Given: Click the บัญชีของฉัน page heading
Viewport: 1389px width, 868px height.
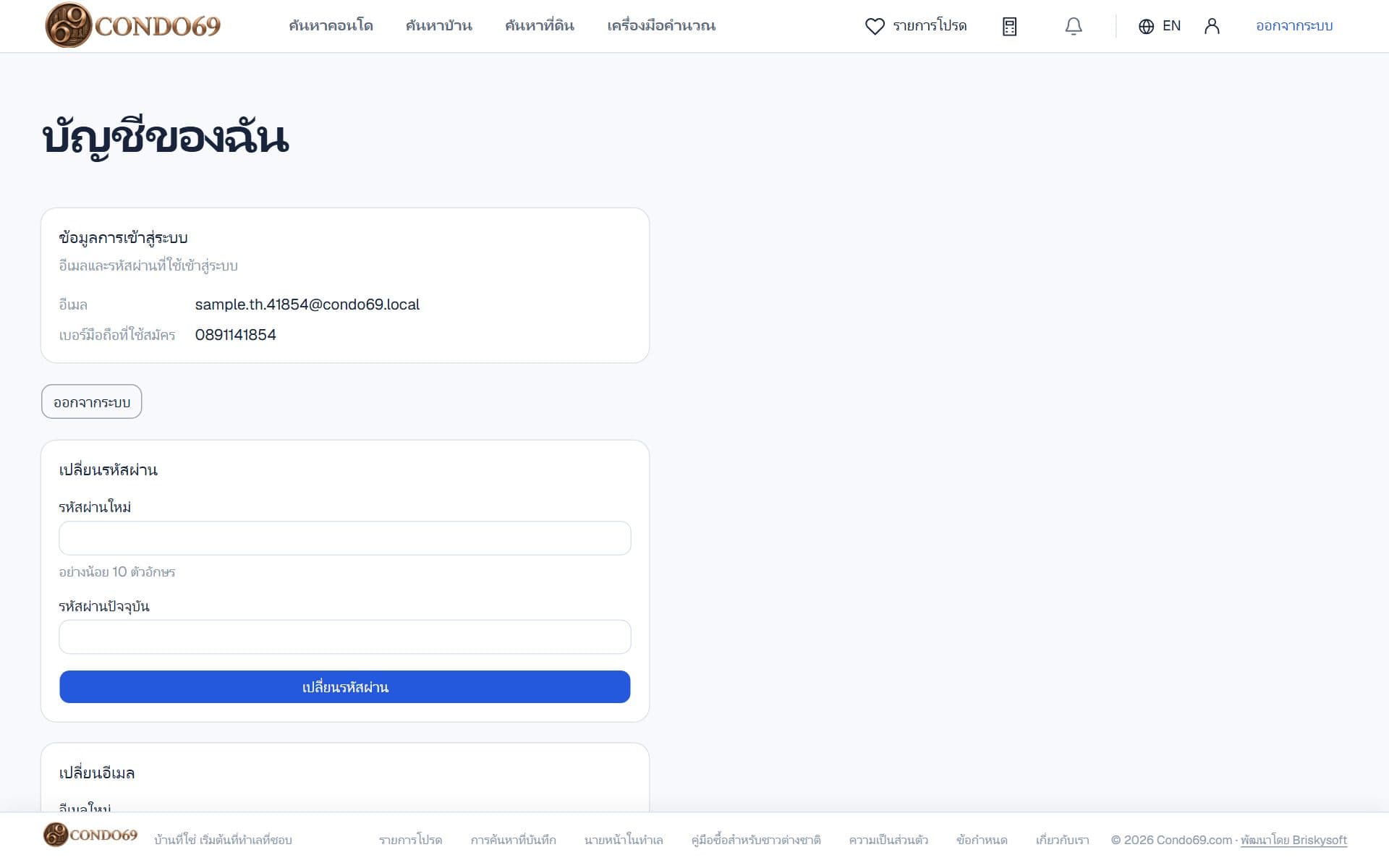Looking at the screenshot, I should point(166,137).
